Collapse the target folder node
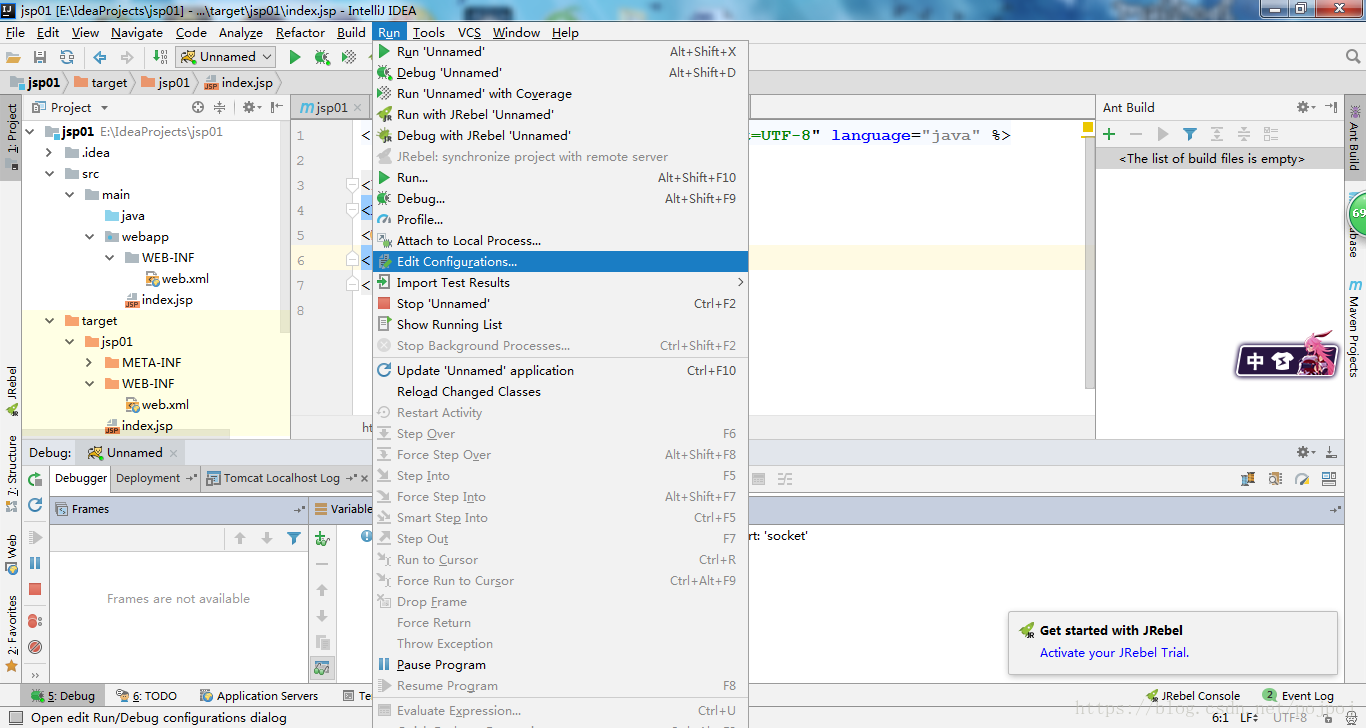Screen dimensions: 1366x728 (49, 320)
